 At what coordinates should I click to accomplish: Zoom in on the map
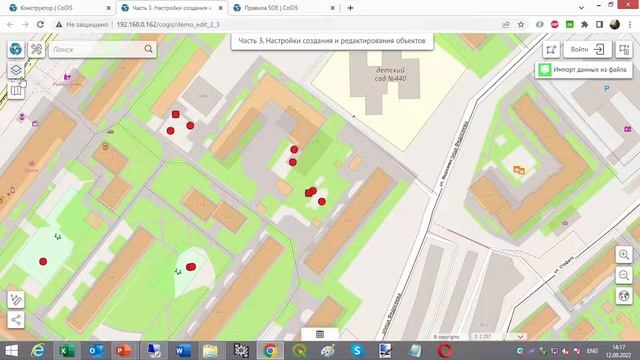tap(624, 255)
